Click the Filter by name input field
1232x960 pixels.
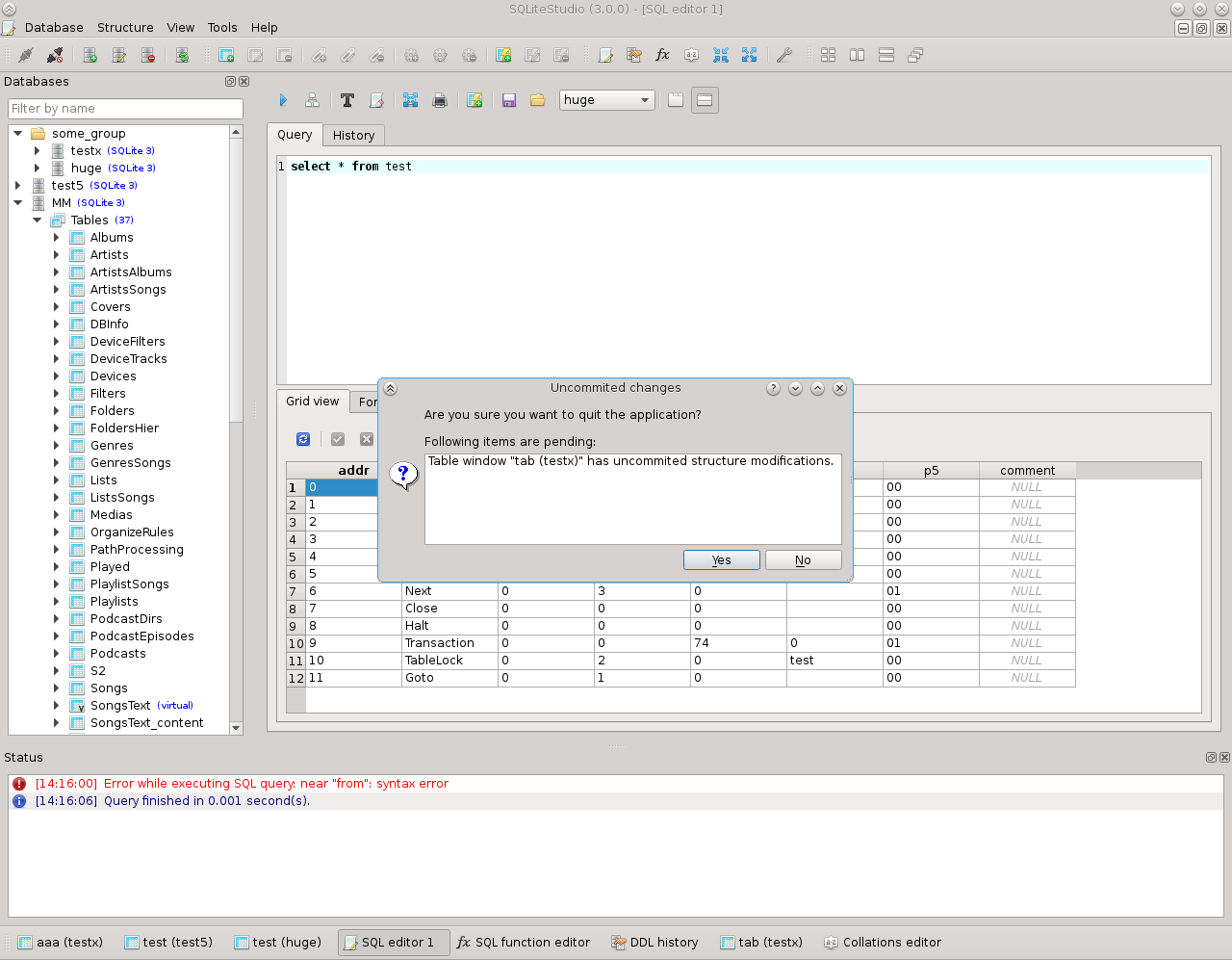[125, 109]
